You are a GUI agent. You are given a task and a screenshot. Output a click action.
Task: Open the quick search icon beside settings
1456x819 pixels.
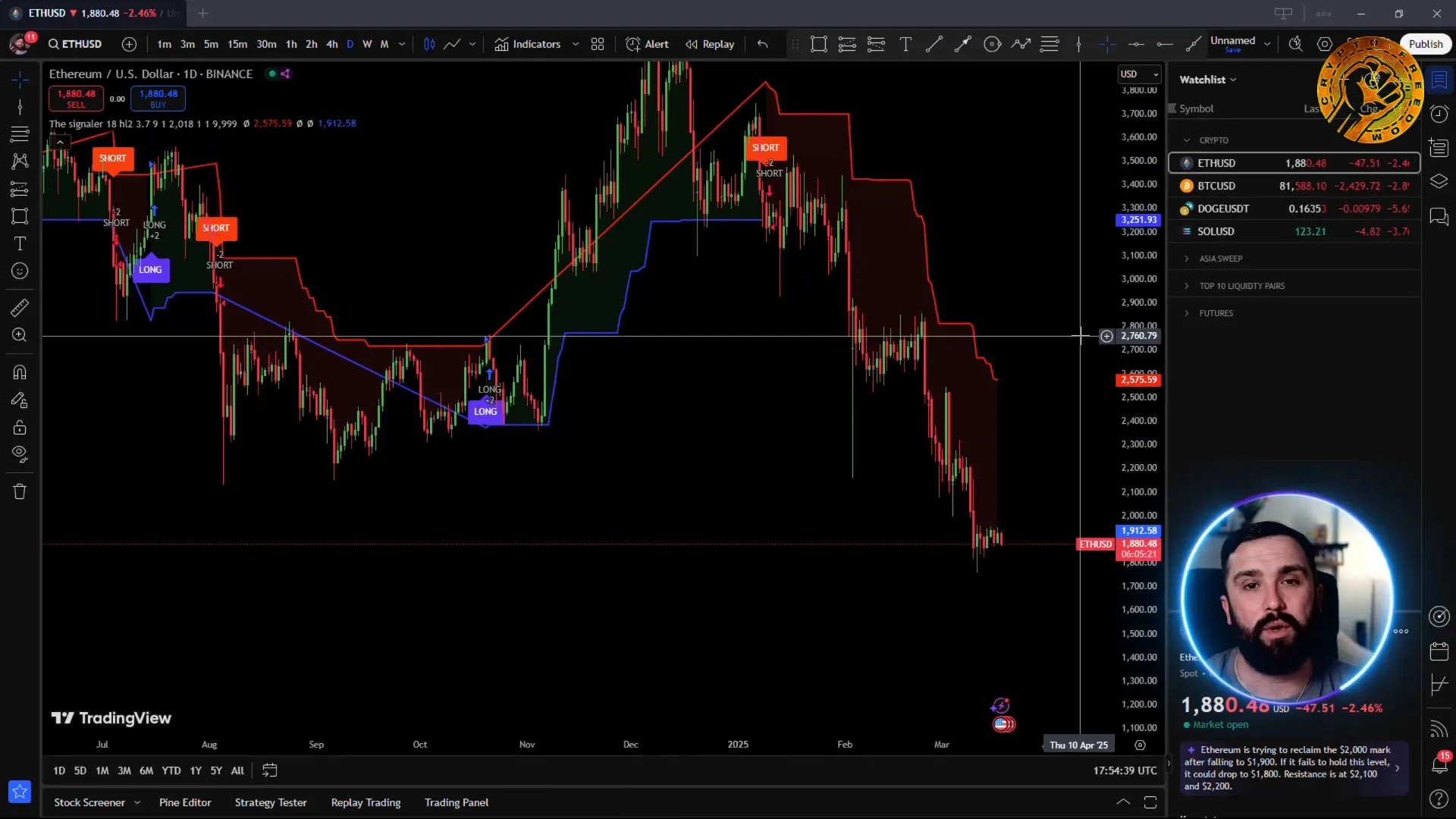tap(1295, 44)
